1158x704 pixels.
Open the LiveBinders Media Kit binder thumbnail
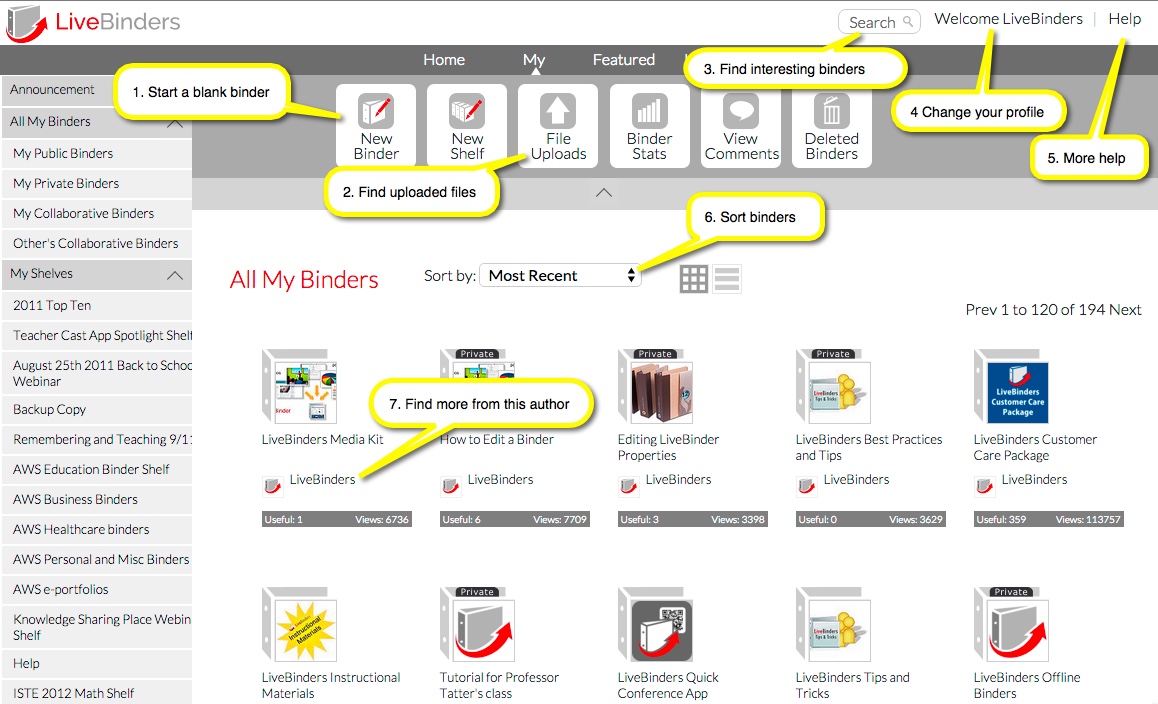301,387
